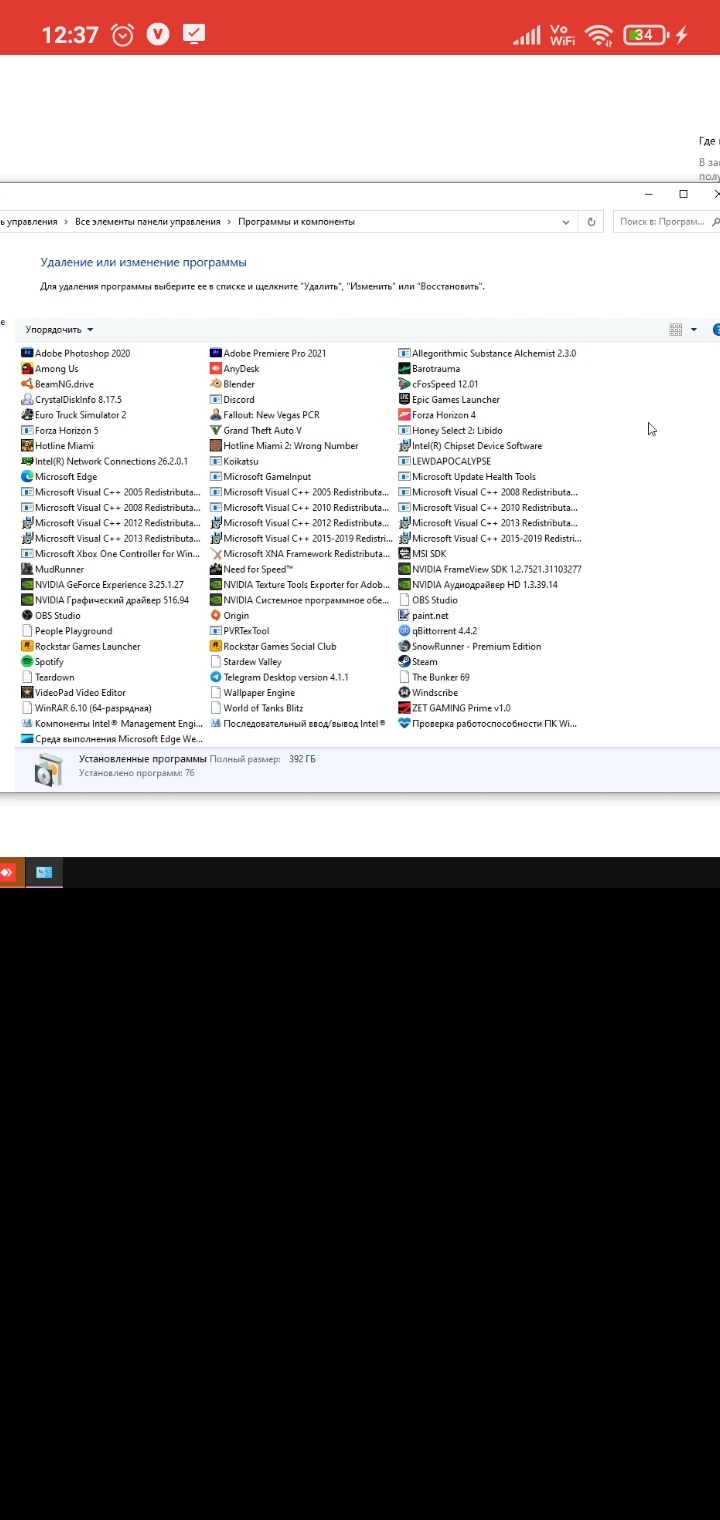The width and height of the screenshot is (720, 1520).
Task: Select the Koikatsu entry
Action: [235, 462]
